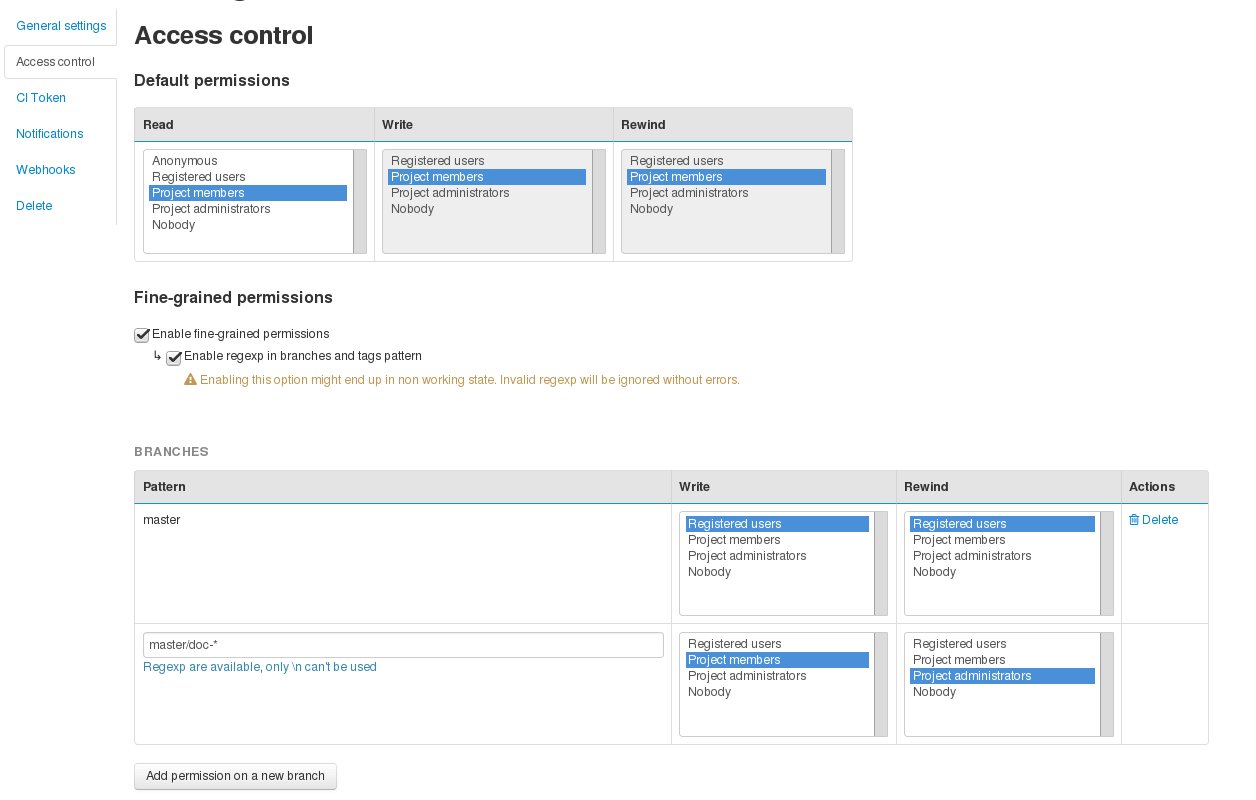This screenshot has width=1256, height=800.
Task: Click the warning triangle next to the regexp notice
Action: pyautogui.click(x=190, y=380)
